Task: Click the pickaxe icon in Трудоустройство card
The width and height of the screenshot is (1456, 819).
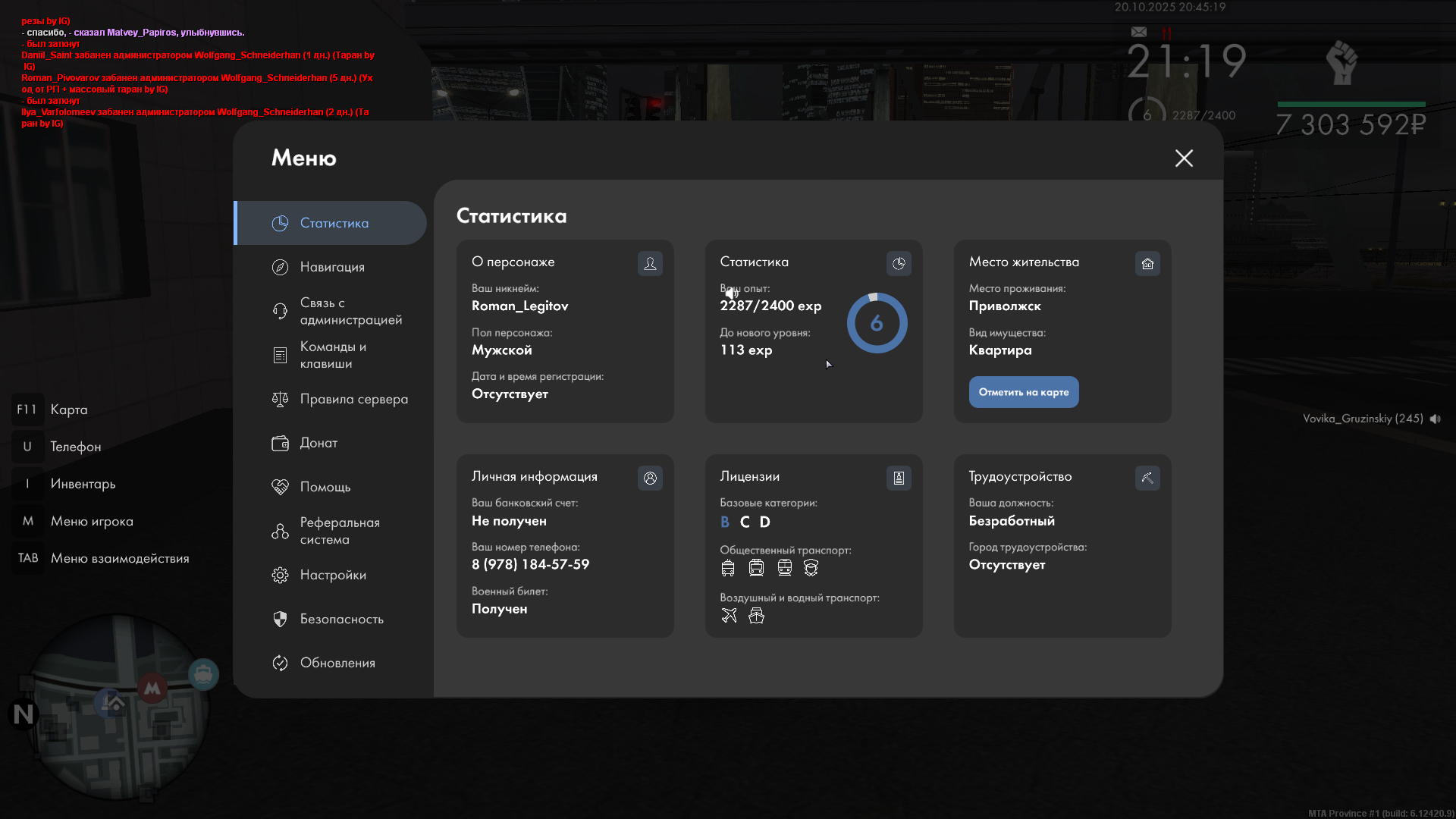Action: (1147, 478)
